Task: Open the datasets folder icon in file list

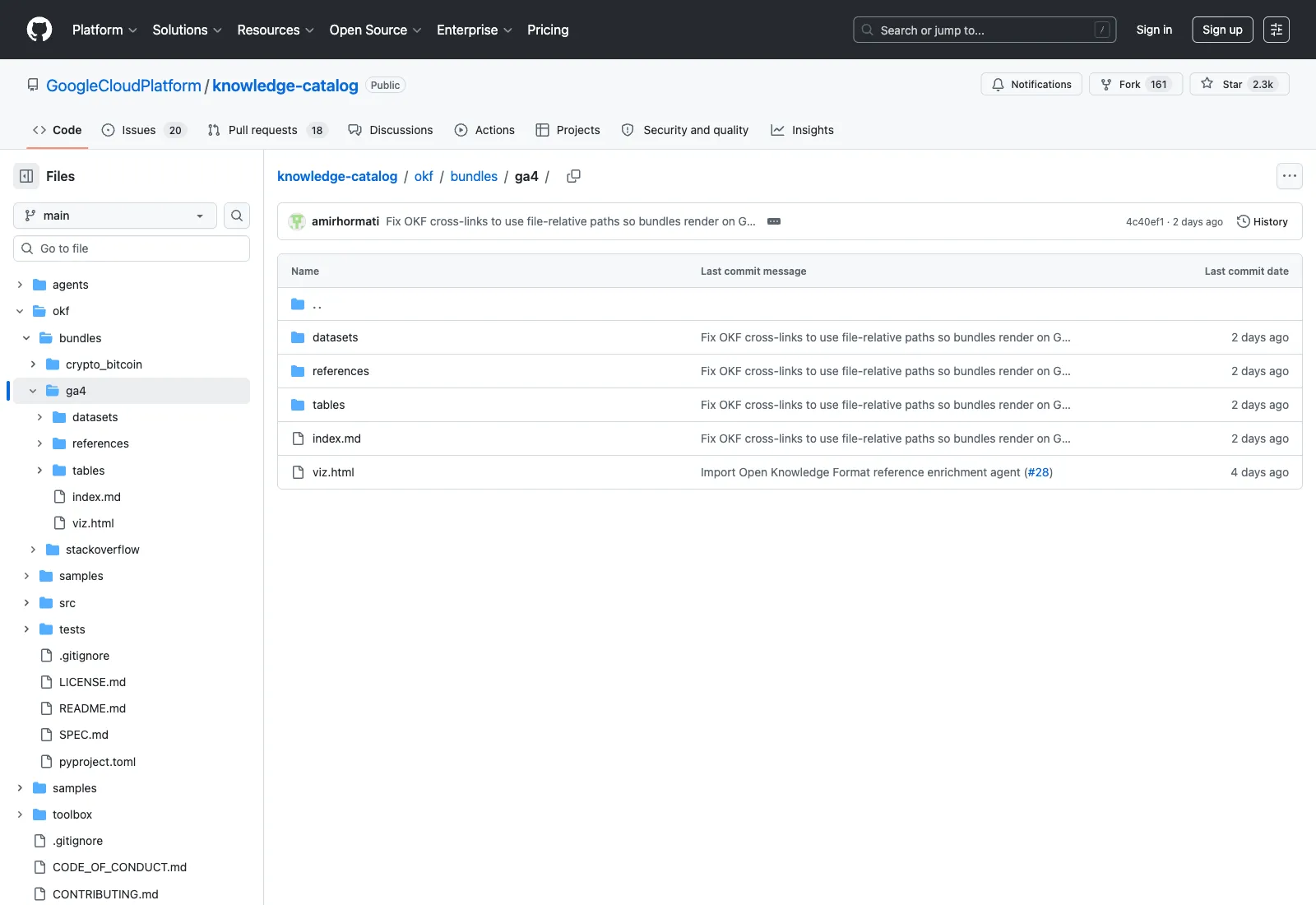Action: [298, 337]
